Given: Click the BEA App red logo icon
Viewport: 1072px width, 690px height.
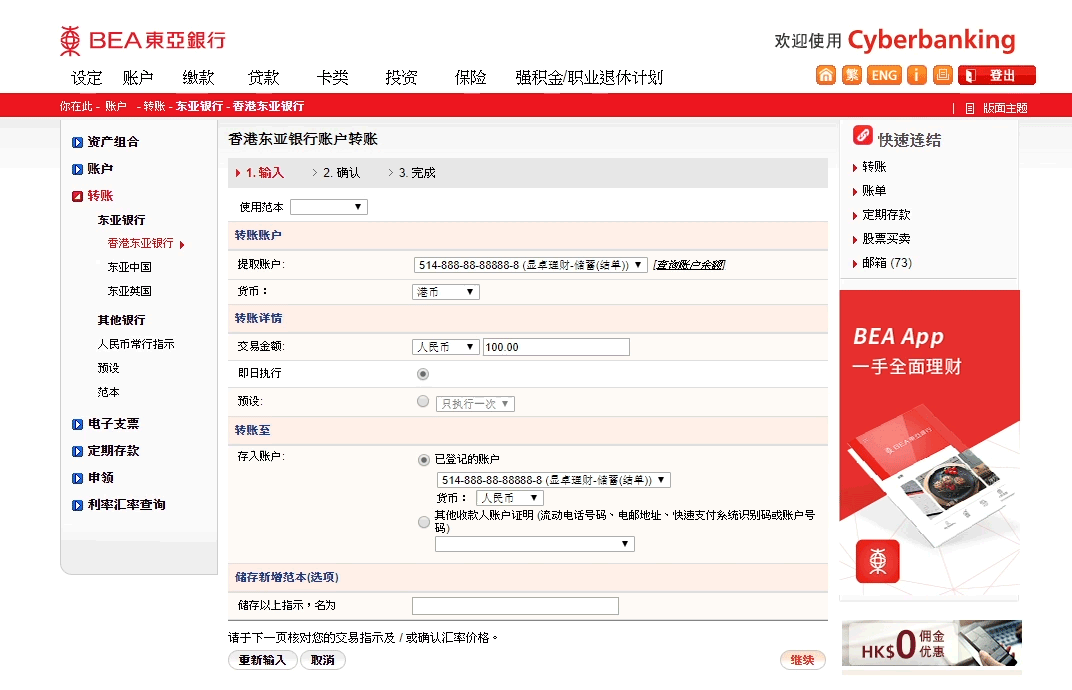Looking at the screenshot, I should click(878, 561).
